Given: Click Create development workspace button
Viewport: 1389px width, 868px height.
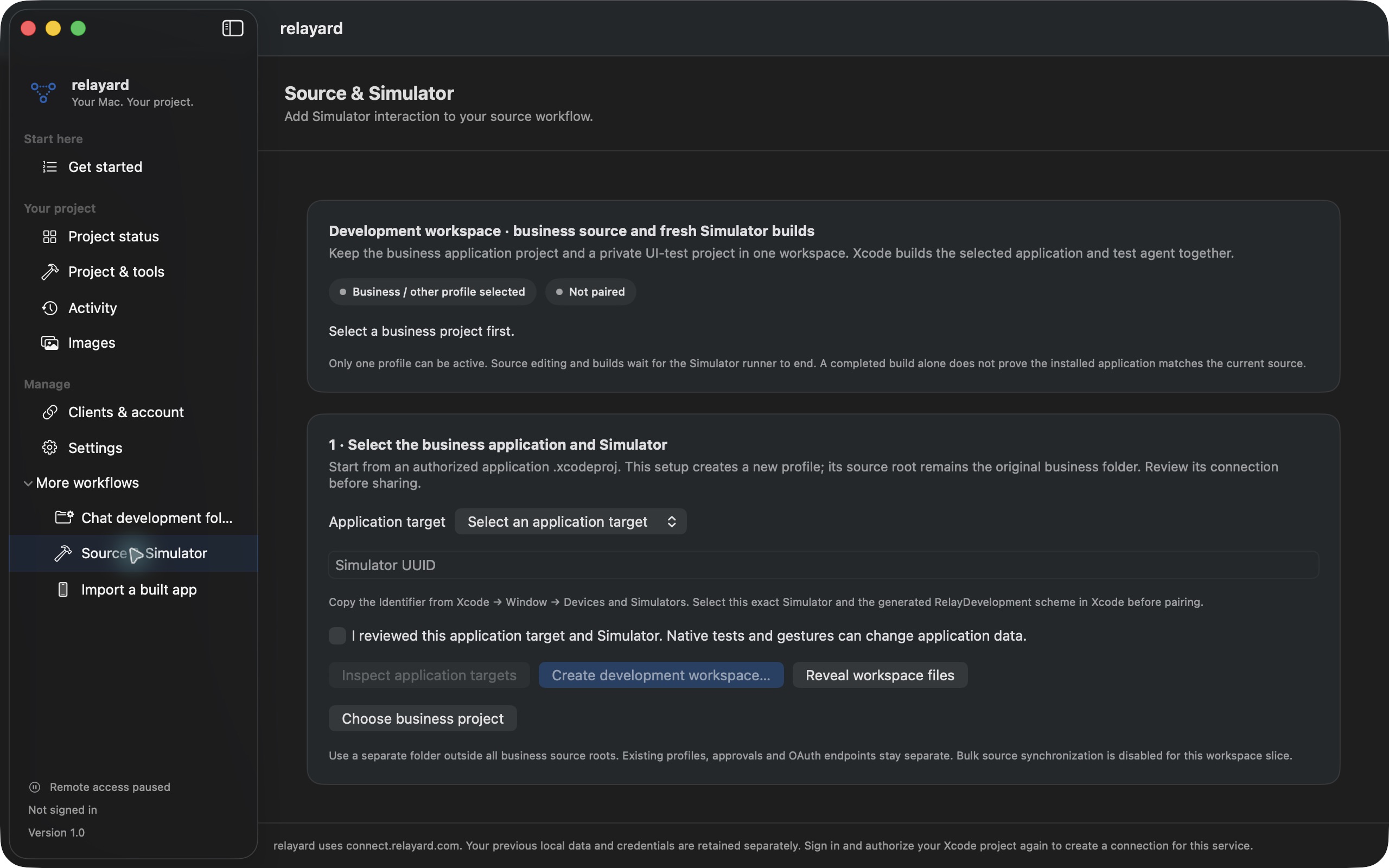Looking at the screenshot, I should (x=661, y=675).
